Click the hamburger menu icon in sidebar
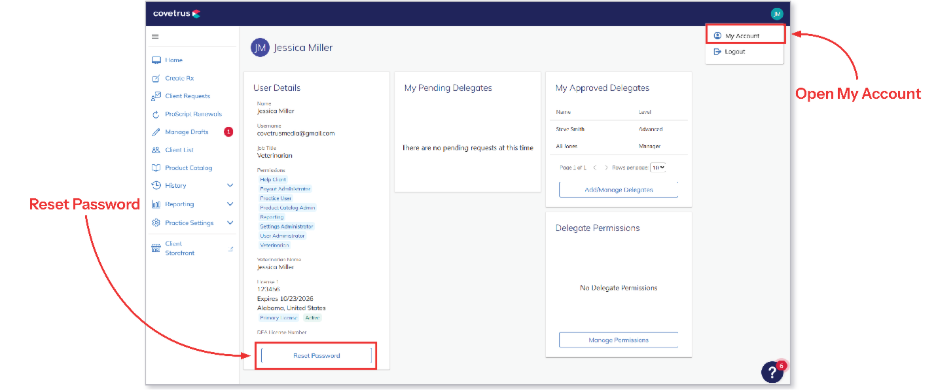Viewport: 936px width, 390px height. pos(155,37)
